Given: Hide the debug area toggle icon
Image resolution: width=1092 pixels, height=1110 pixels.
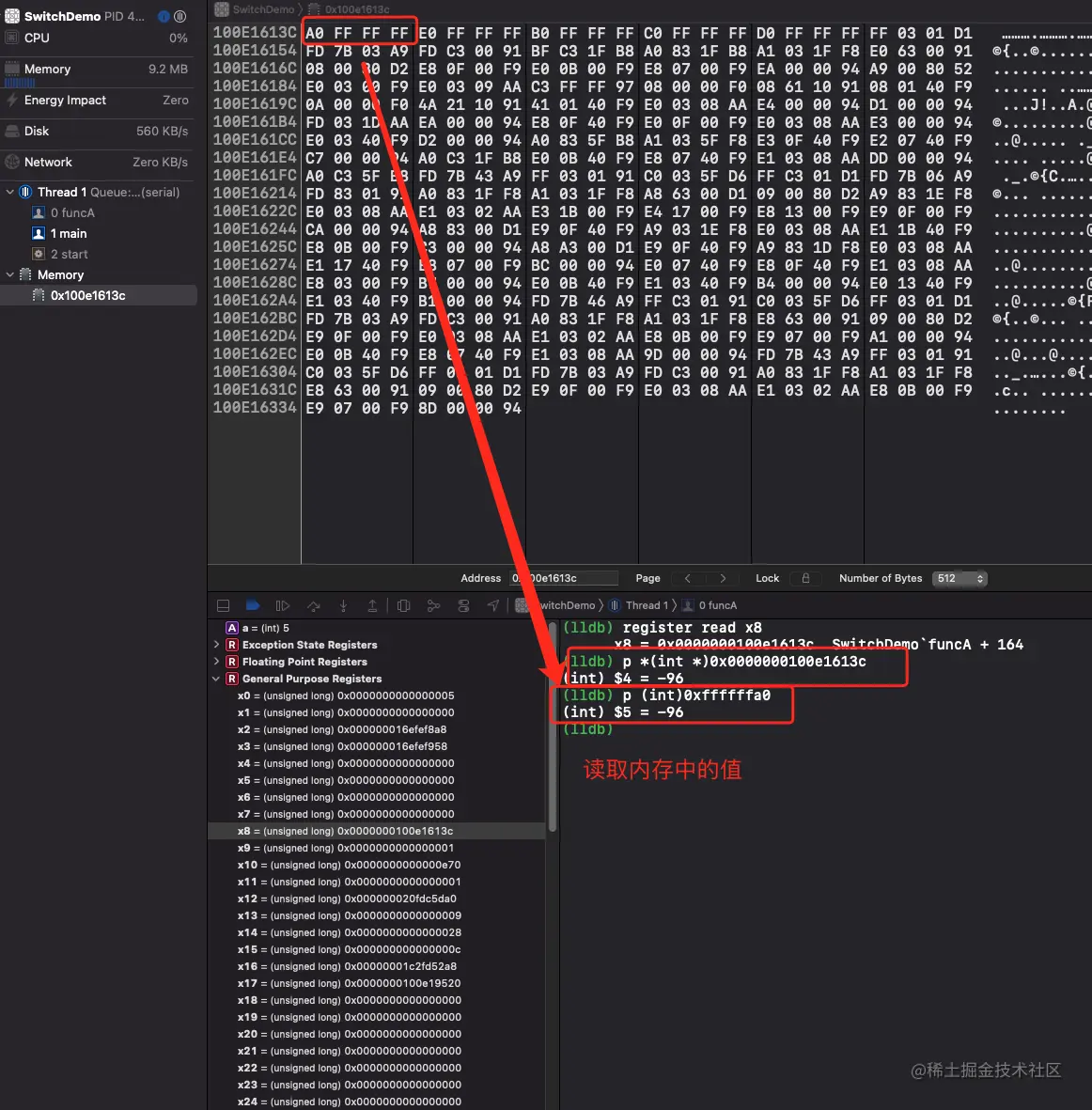Looking at the screenshot, I should 223,605.
